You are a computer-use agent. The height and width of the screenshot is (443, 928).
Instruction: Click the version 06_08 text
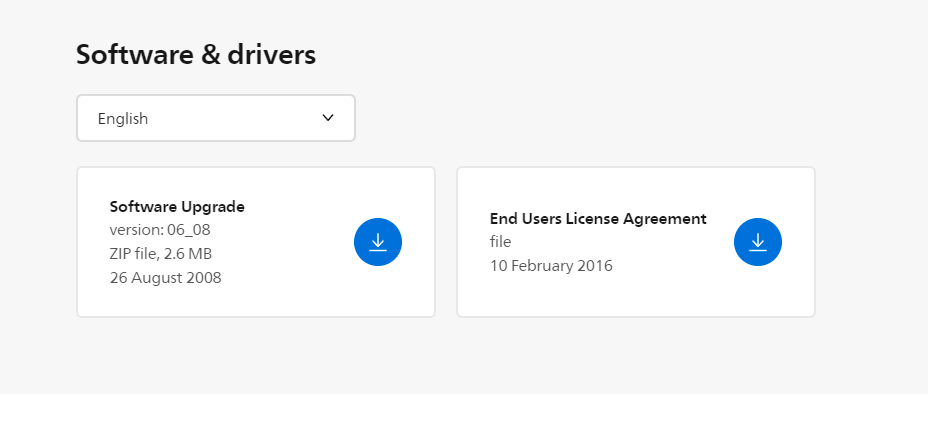[160, 230]
